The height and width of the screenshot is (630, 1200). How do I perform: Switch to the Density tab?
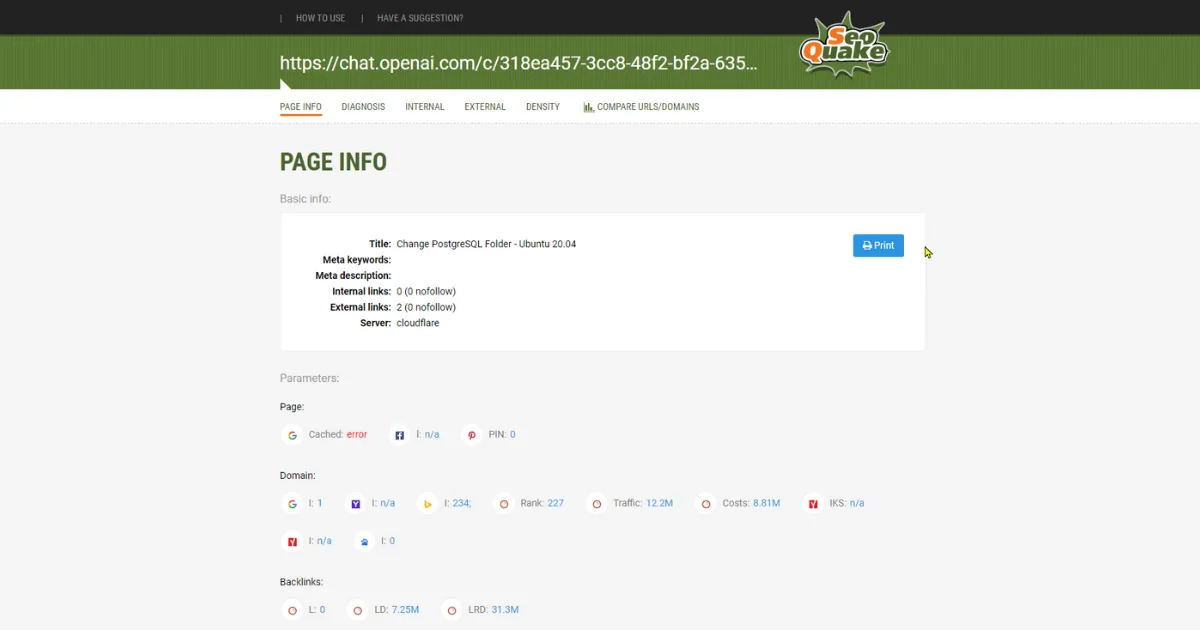click(x=543, y=107)
